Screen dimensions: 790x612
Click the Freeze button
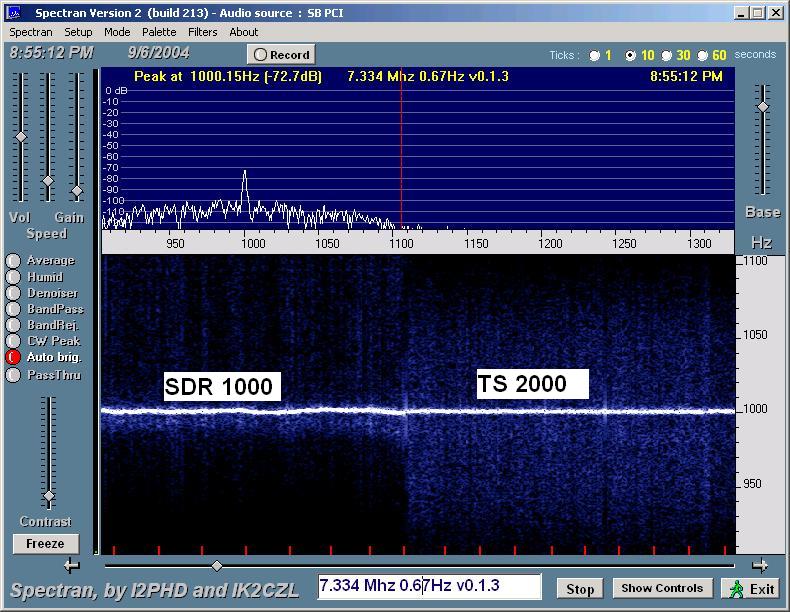tap(45, 544)
